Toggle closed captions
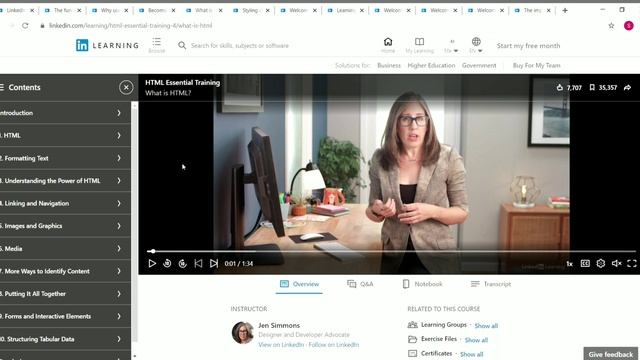The height and width of the screenshot is (360, 640). tap(585, 264)
